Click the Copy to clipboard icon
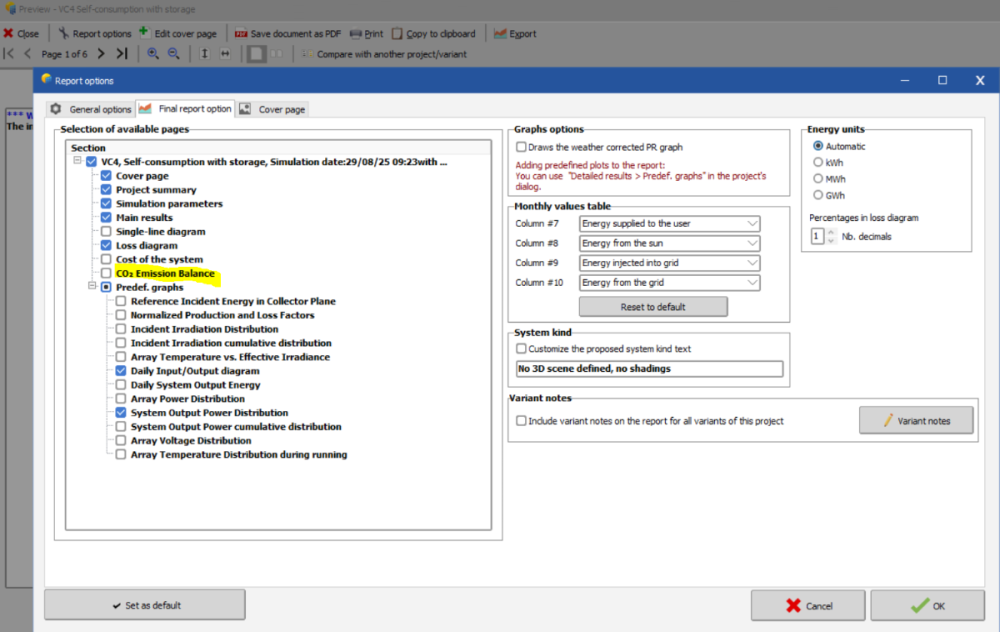 tap(398, 33)
